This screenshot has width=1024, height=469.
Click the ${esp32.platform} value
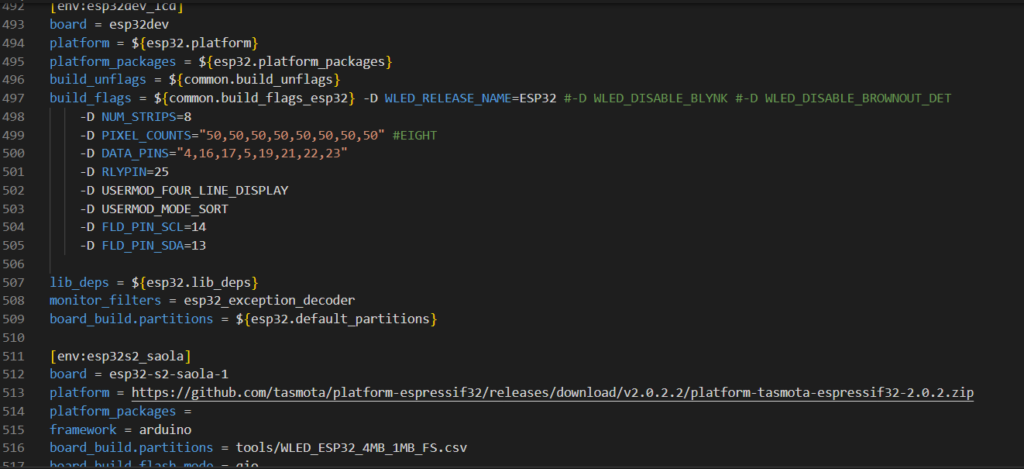pyautogui.click(x=194, y=42)
